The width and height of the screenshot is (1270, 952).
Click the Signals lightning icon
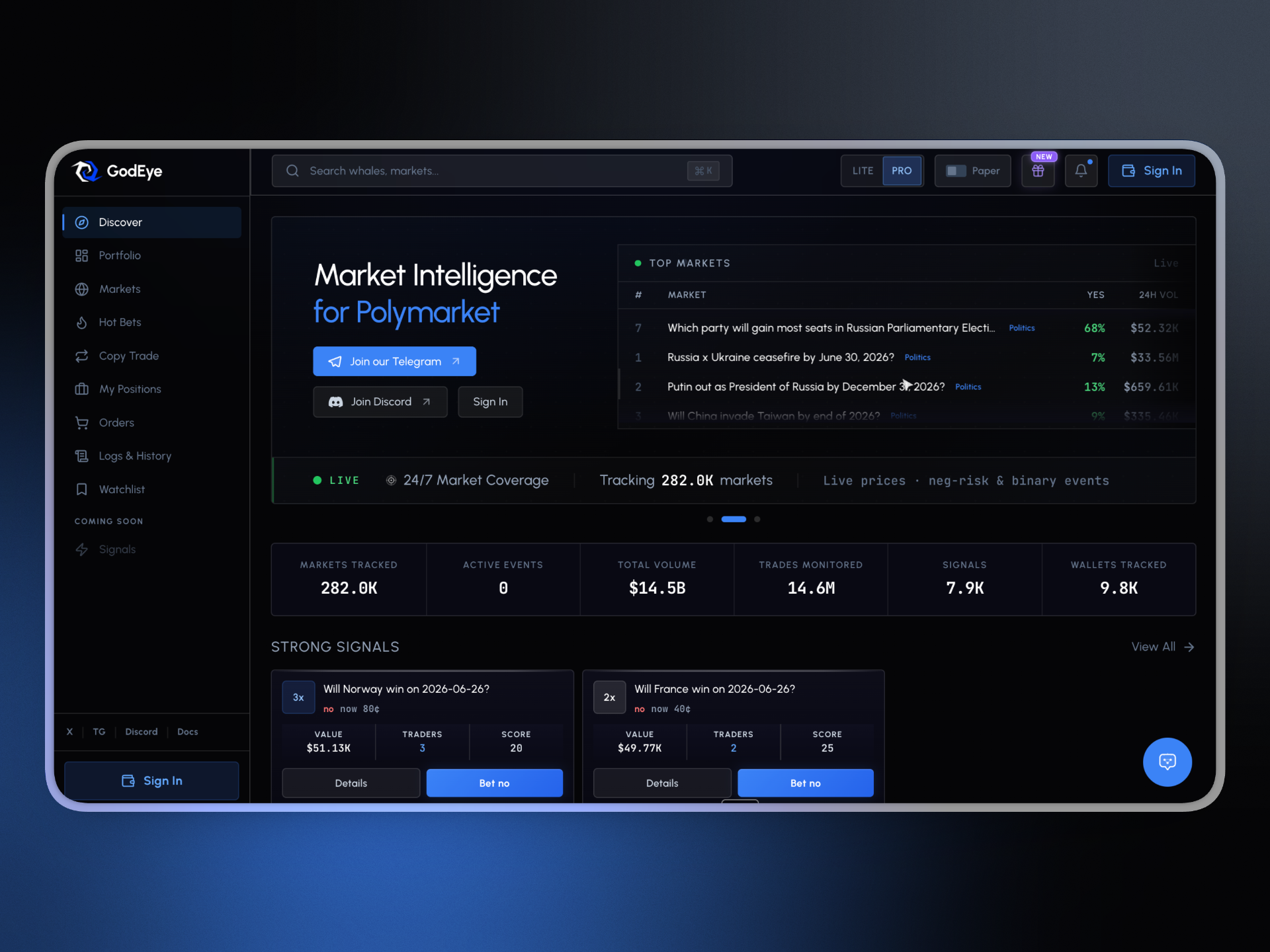[82, 549]
